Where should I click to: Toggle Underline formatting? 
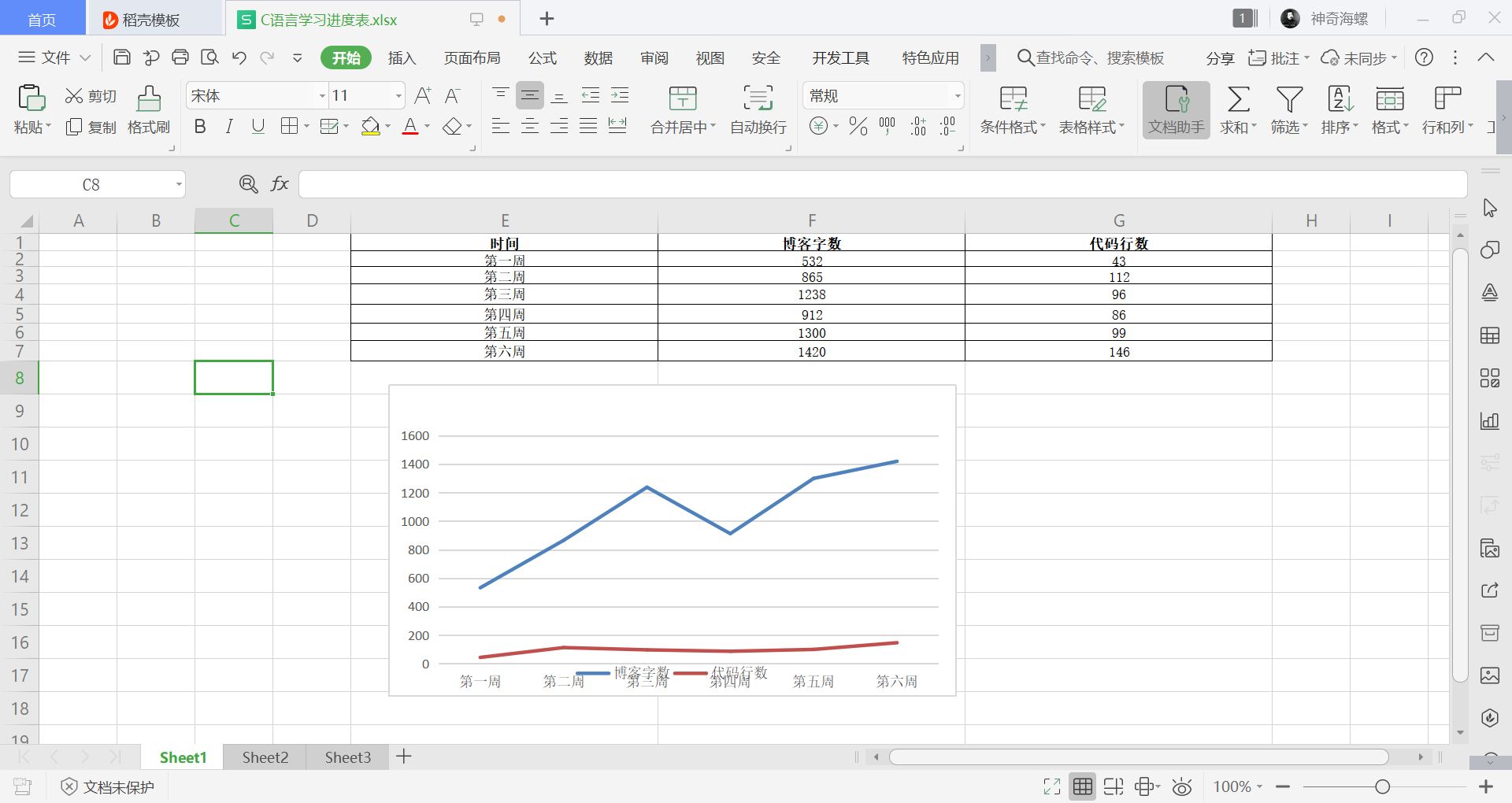pyautogui.click(x=258, y=127)
